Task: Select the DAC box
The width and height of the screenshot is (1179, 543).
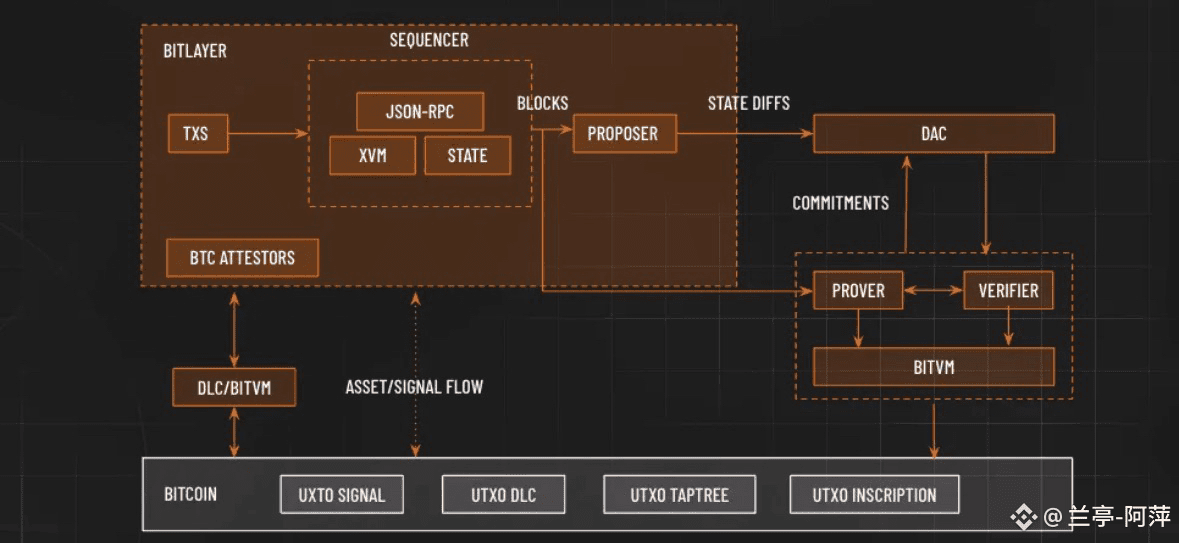Action: pyautogui.click(x=934, y=134)
